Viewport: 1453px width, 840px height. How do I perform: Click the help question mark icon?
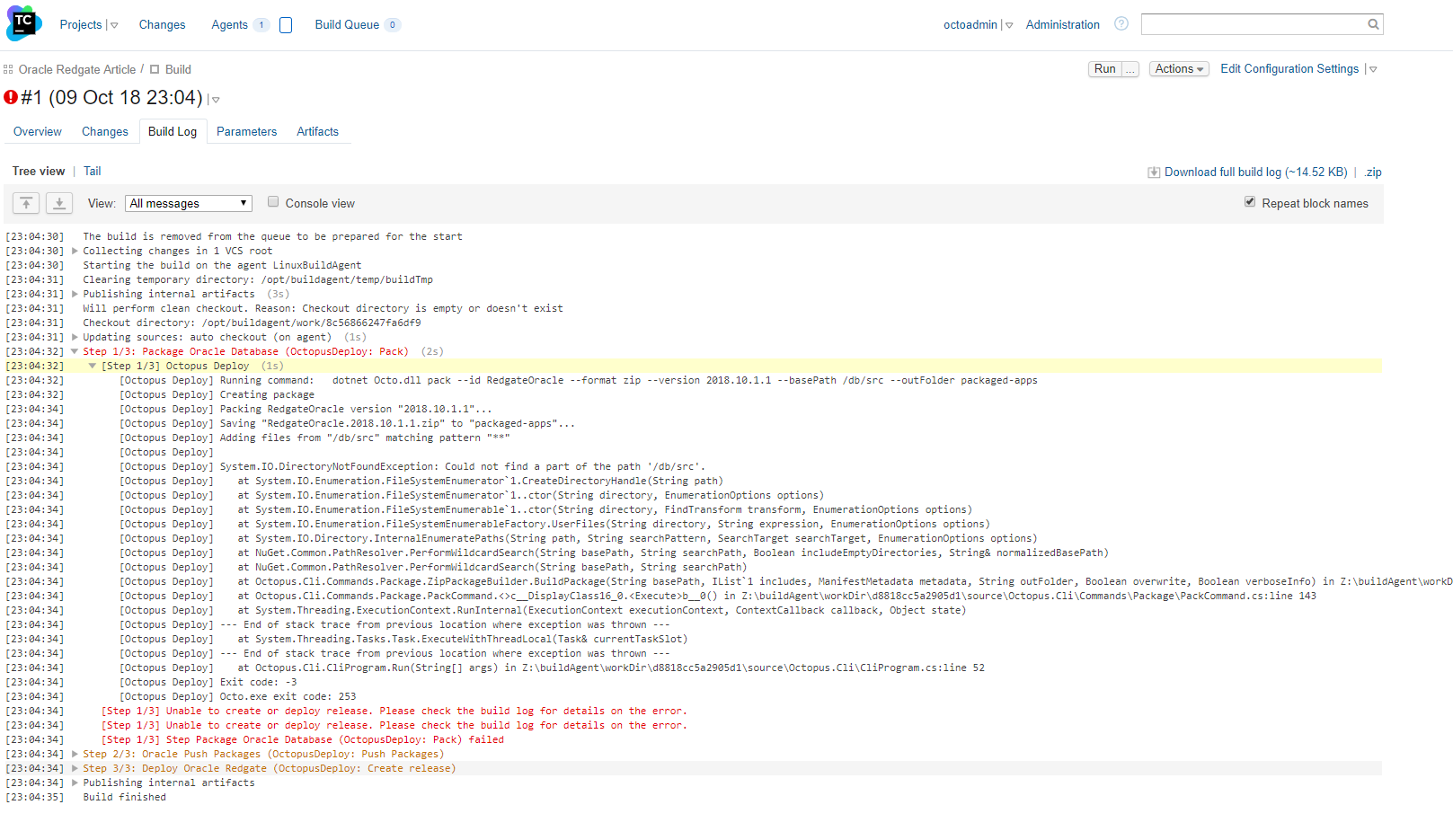[x=1121, y=24]
